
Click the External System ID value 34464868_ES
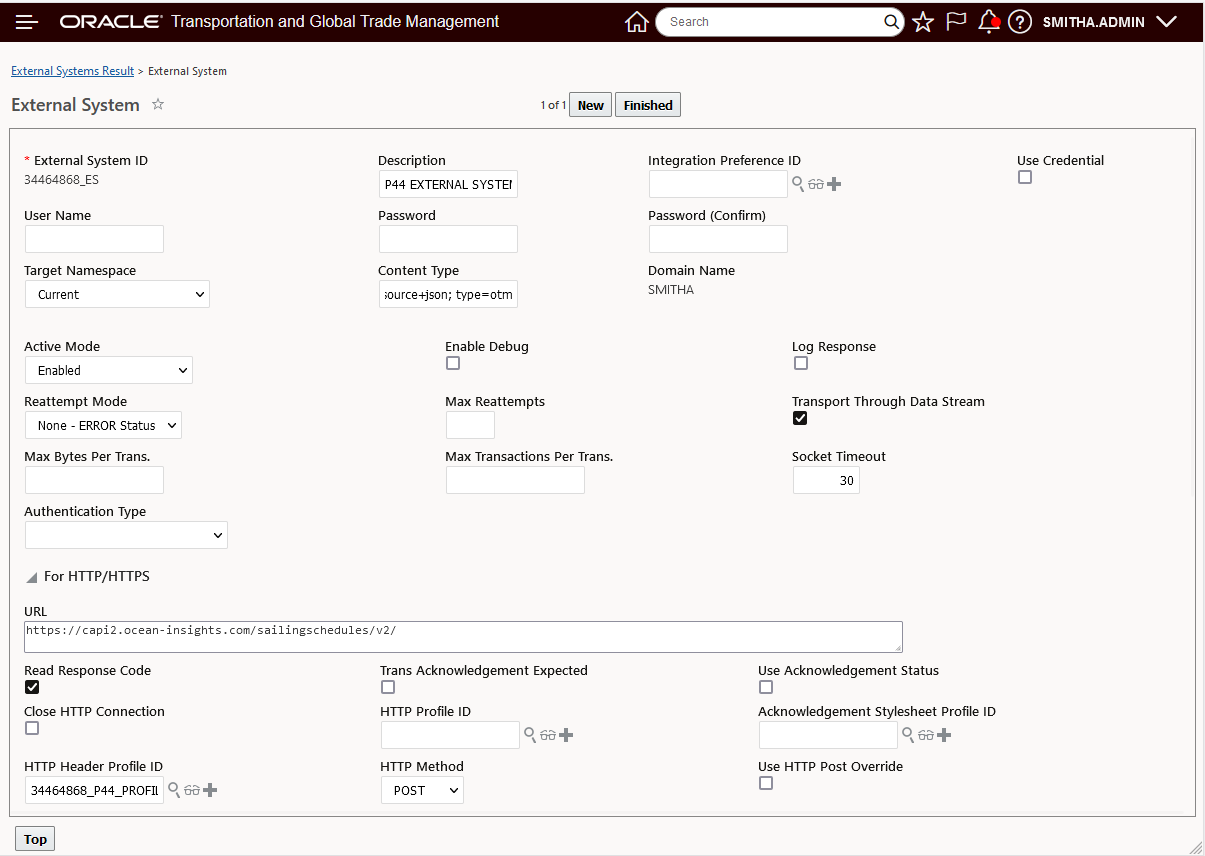[x=61, y=180]
